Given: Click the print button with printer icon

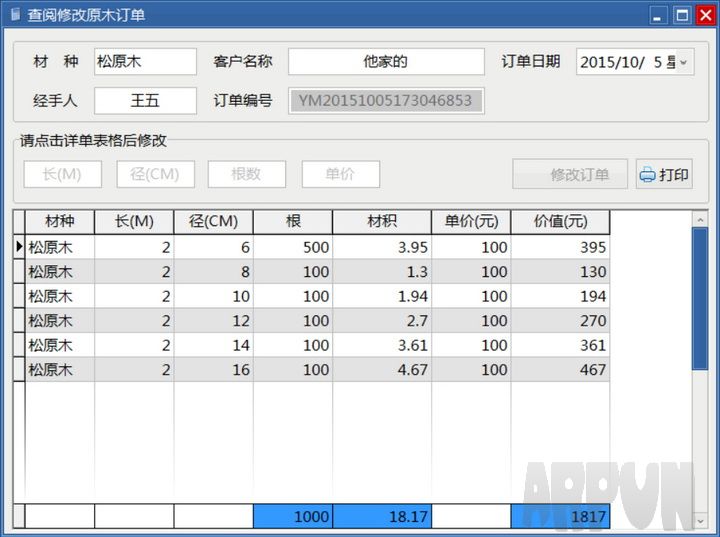Looking at the screenshot, I should click(664, 175).
